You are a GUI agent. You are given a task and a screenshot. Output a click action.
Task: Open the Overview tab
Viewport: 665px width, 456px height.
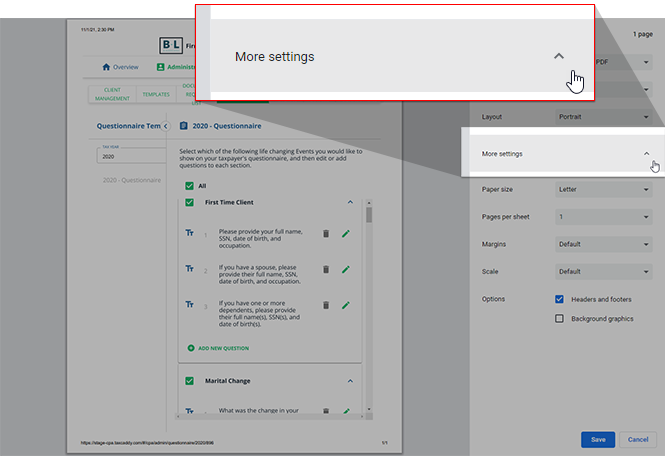(120, 67)
